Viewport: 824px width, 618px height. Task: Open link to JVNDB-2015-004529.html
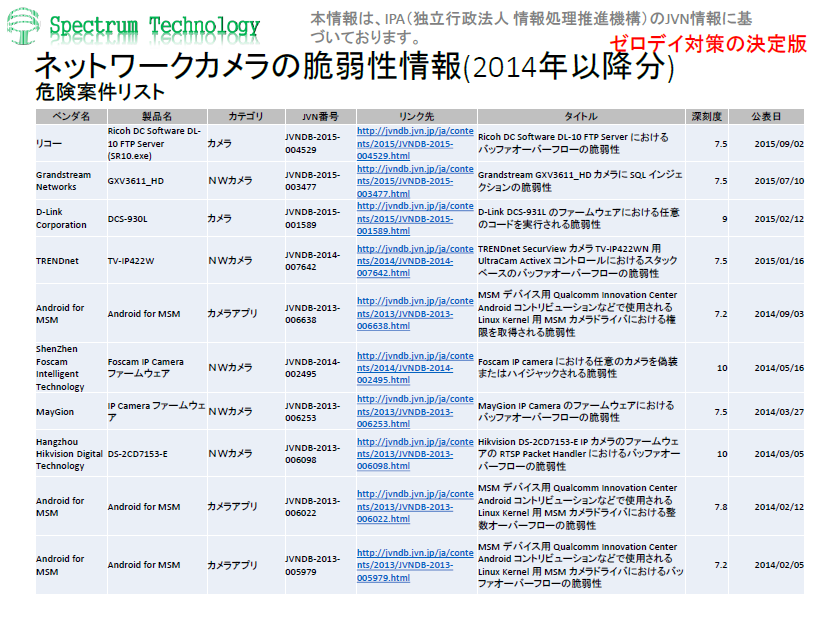click(415, 143)
